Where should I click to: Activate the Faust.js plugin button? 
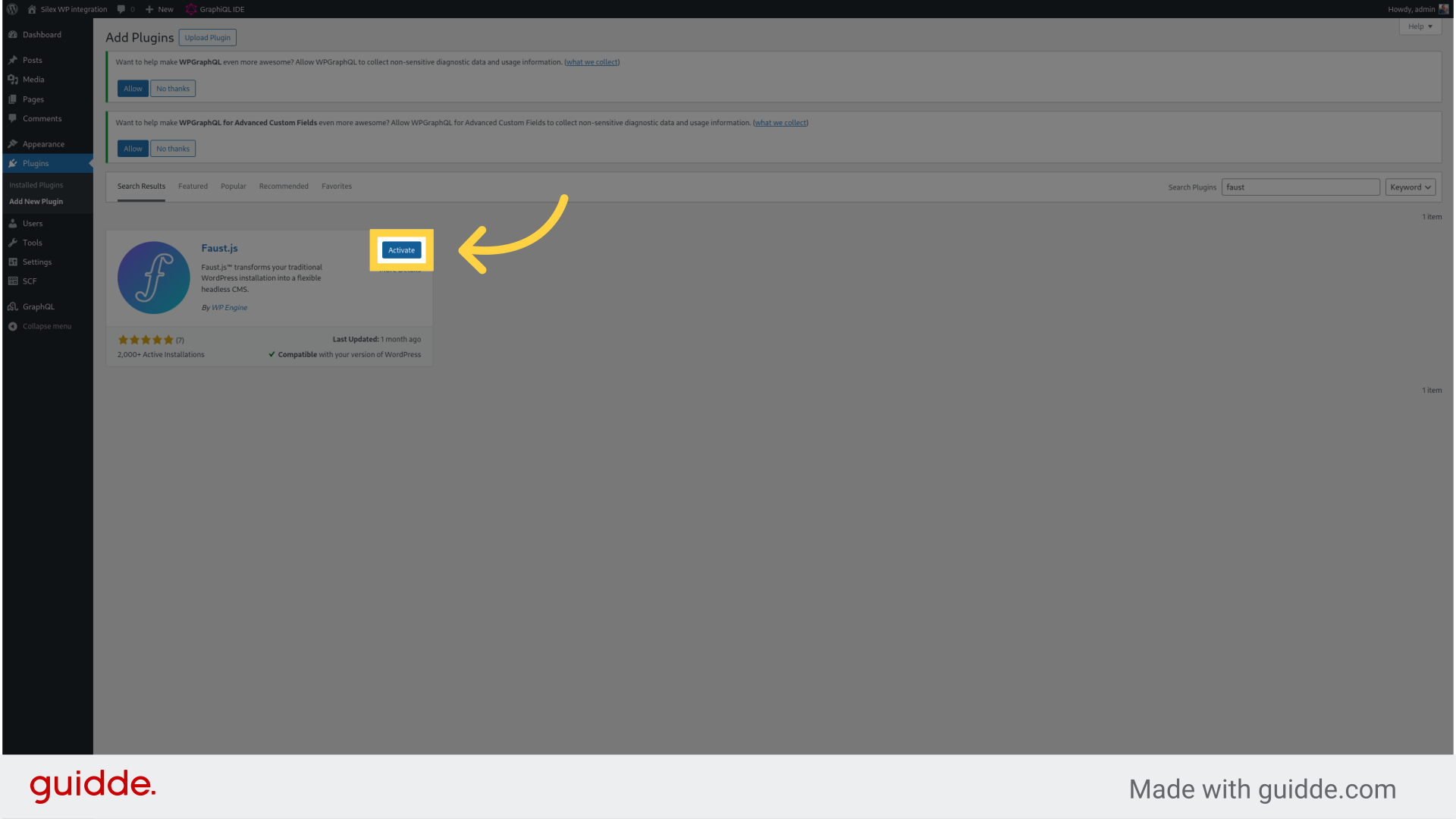(x=402, y=250)
